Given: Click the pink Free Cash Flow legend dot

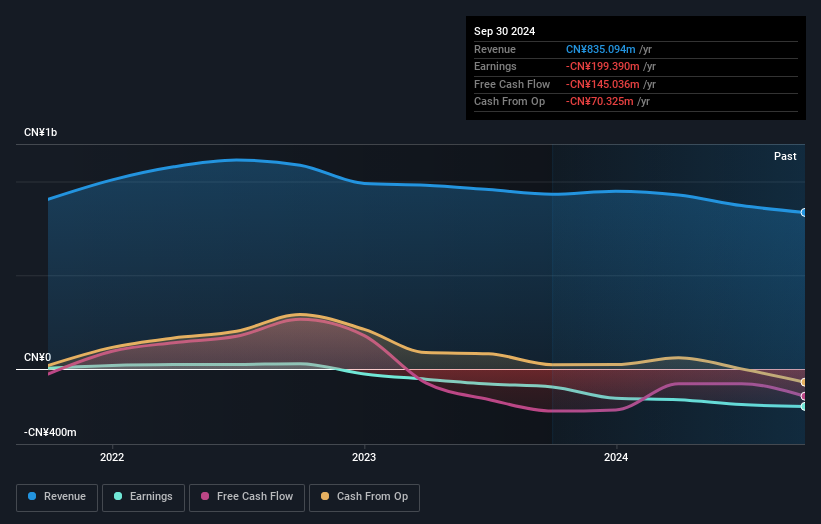Looking at the screenshot, I should click(x=205, y=496).
